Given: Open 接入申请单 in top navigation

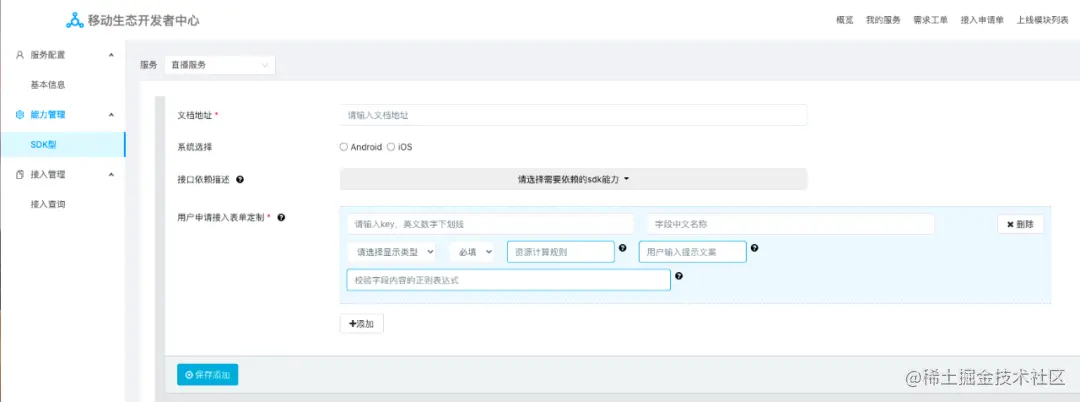Looking at the screenshot, I should 982,21.
